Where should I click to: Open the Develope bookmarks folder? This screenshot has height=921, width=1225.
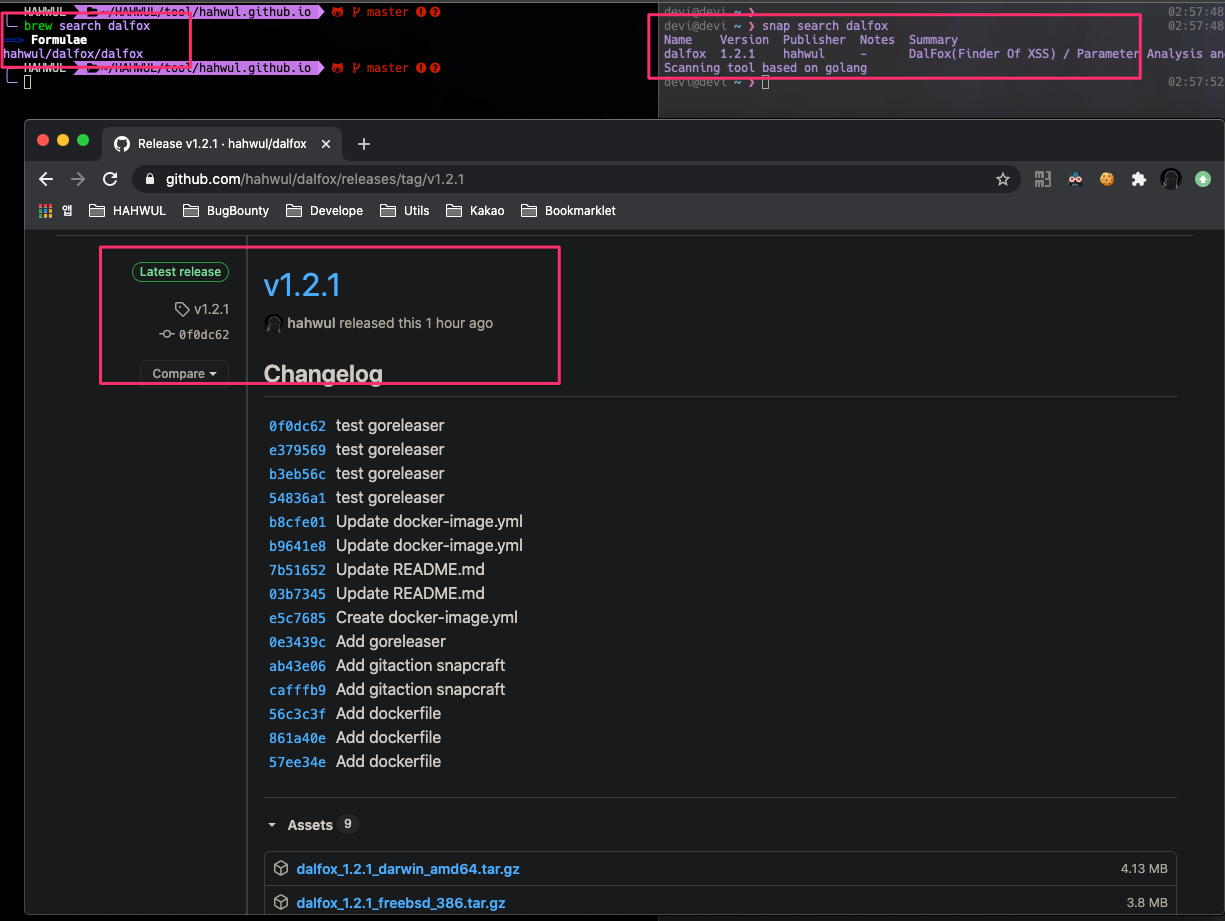(x=324, y=211)
